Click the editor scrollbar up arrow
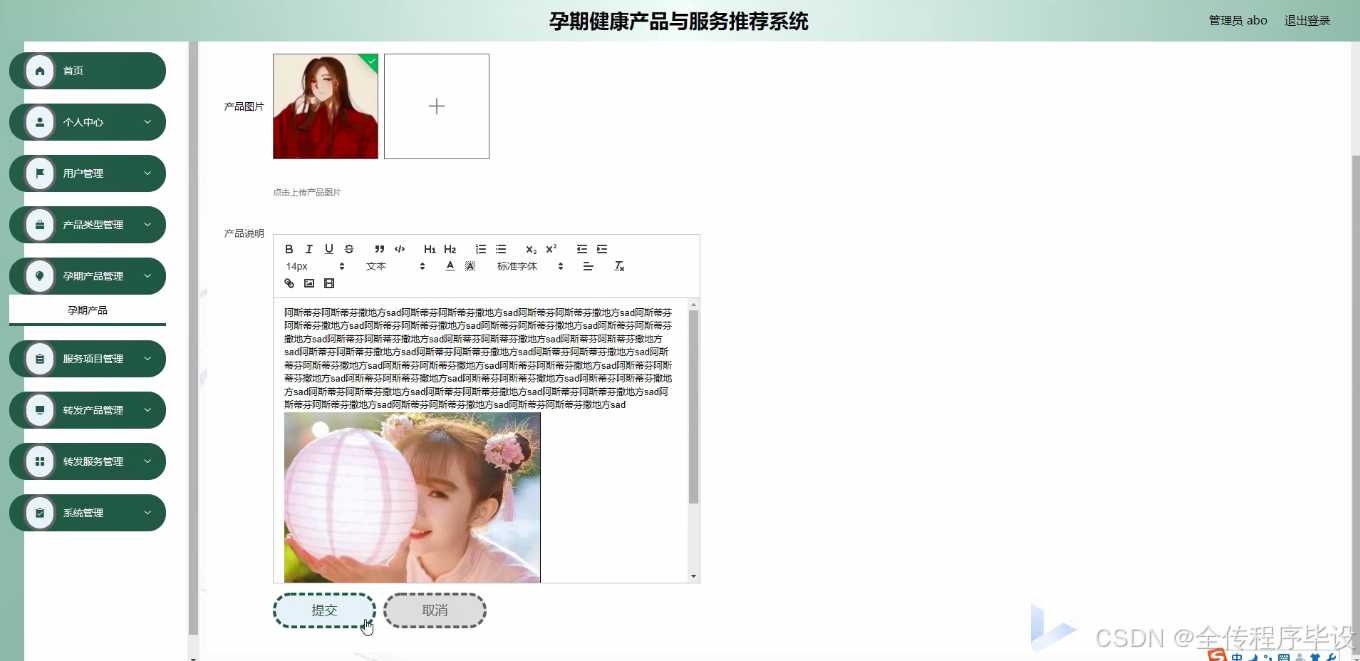 click(693, 304)
